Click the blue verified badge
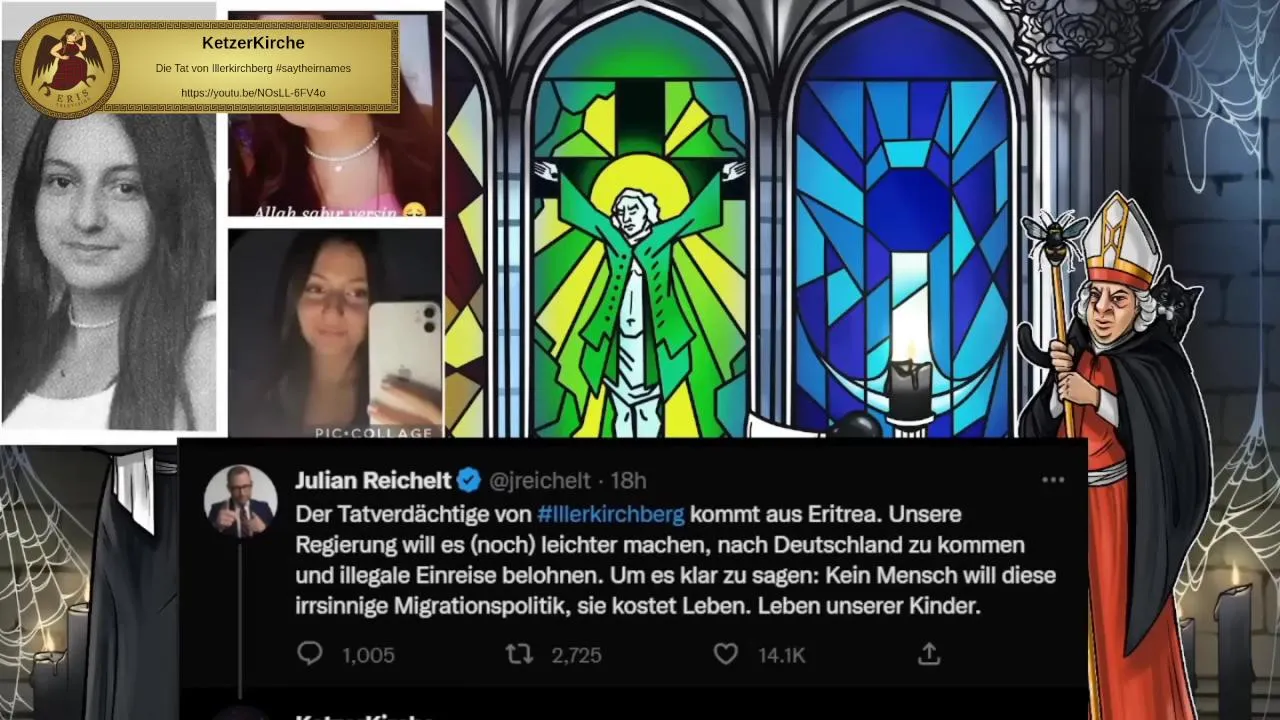This screenshot has width=1280, height=720. click(x=469, y=481)
